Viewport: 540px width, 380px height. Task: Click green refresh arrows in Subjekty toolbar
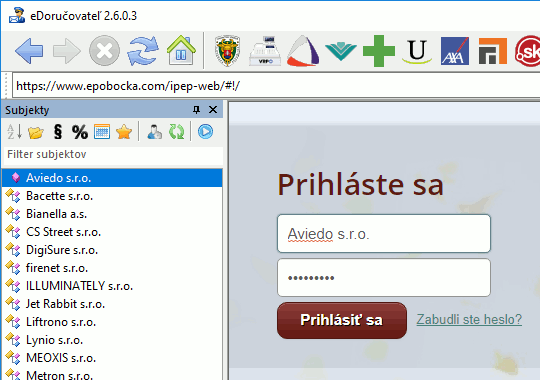tap(176, 132)
